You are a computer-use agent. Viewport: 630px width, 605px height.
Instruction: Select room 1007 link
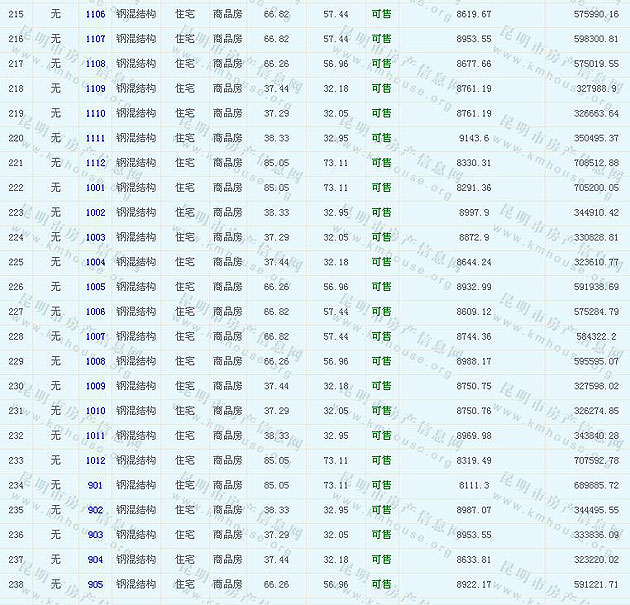pos(95,336)
